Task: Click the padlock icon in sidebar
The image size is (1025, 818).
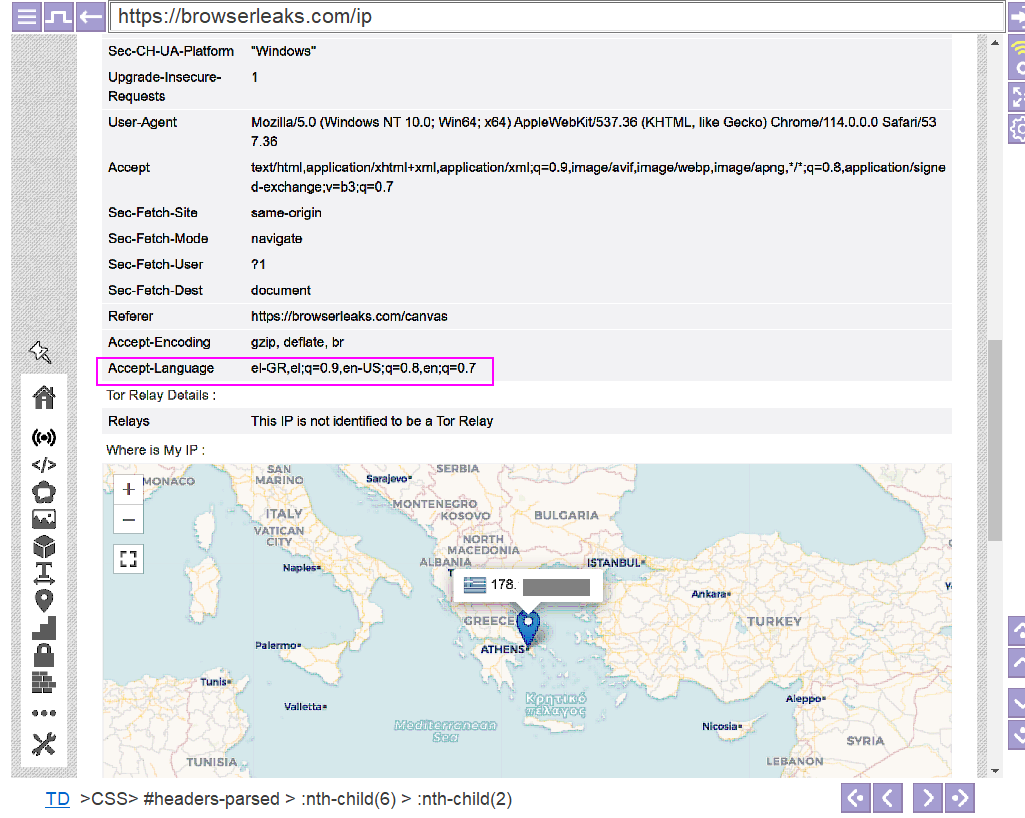Action: (44, 655)
